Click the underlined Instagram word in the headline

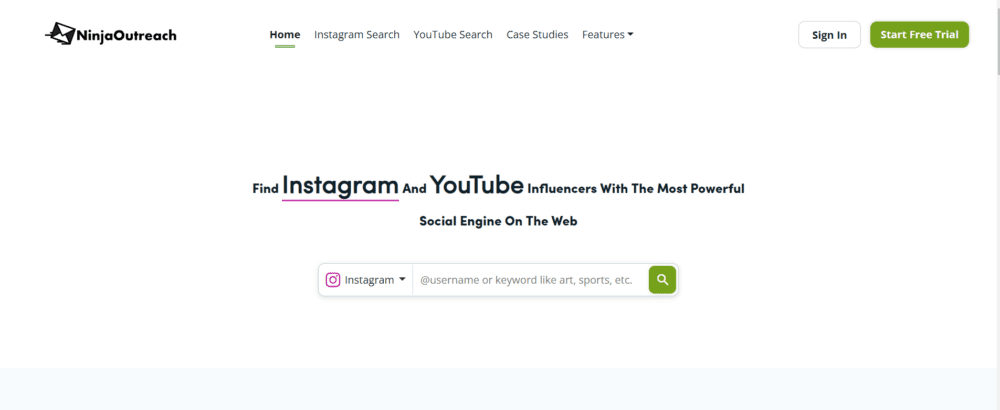(341, 186)
